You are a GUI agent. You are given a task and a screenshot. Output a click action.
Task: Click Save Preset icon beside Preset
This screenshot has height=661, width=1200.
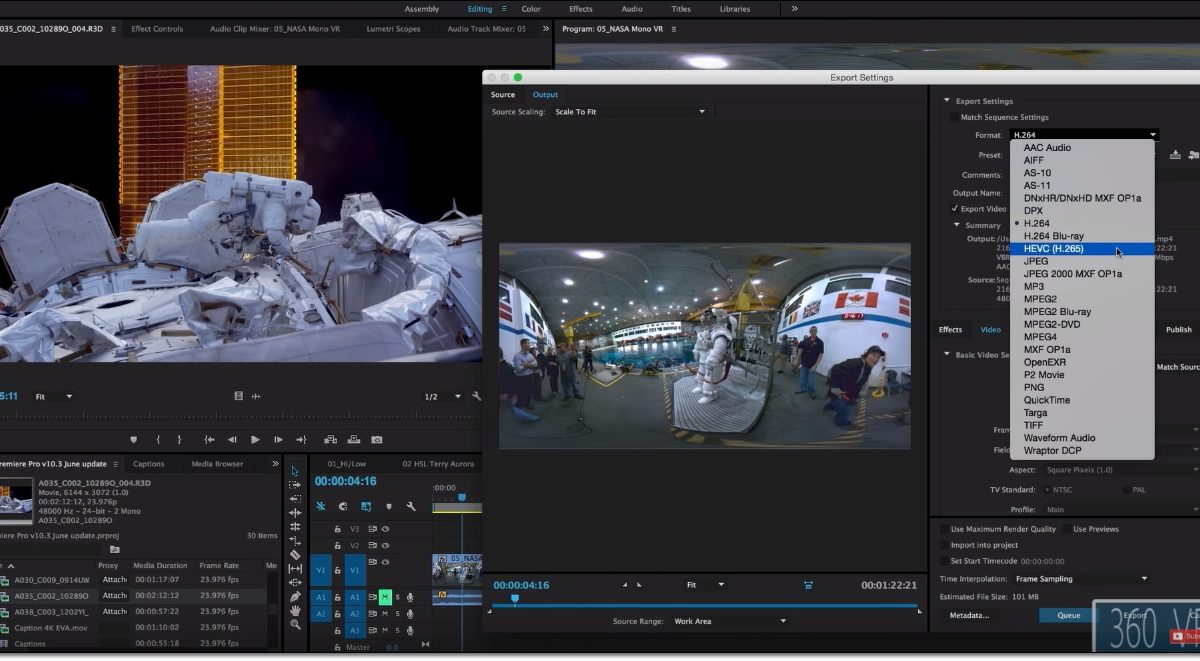pos(1175,154)
